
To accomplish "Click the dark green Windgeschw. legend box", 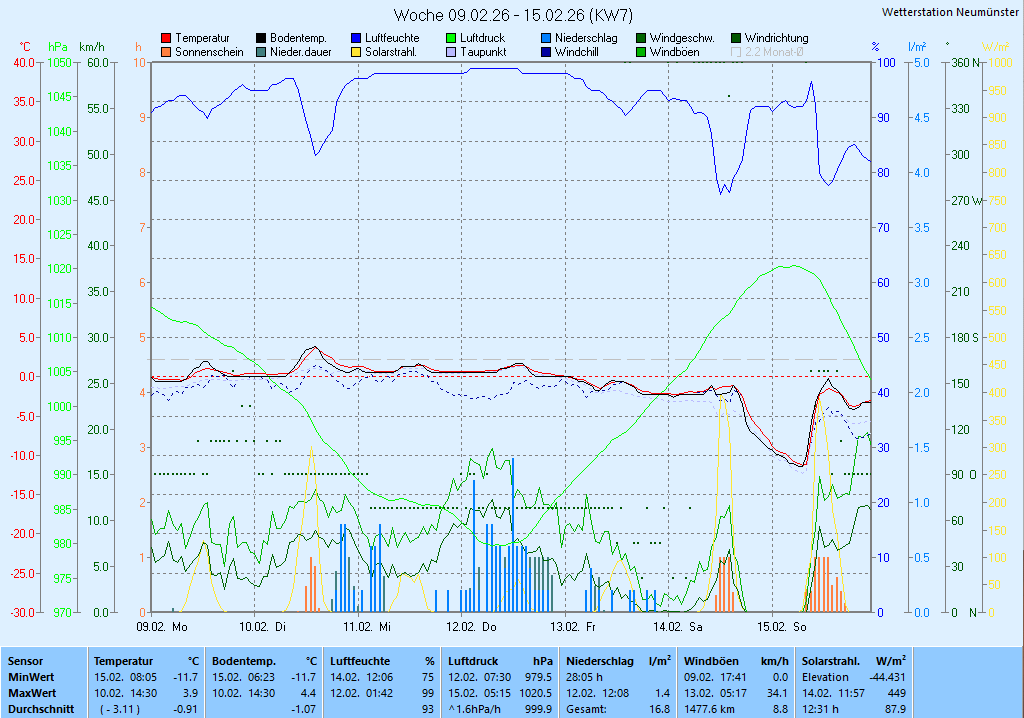I will click(641, 38).
